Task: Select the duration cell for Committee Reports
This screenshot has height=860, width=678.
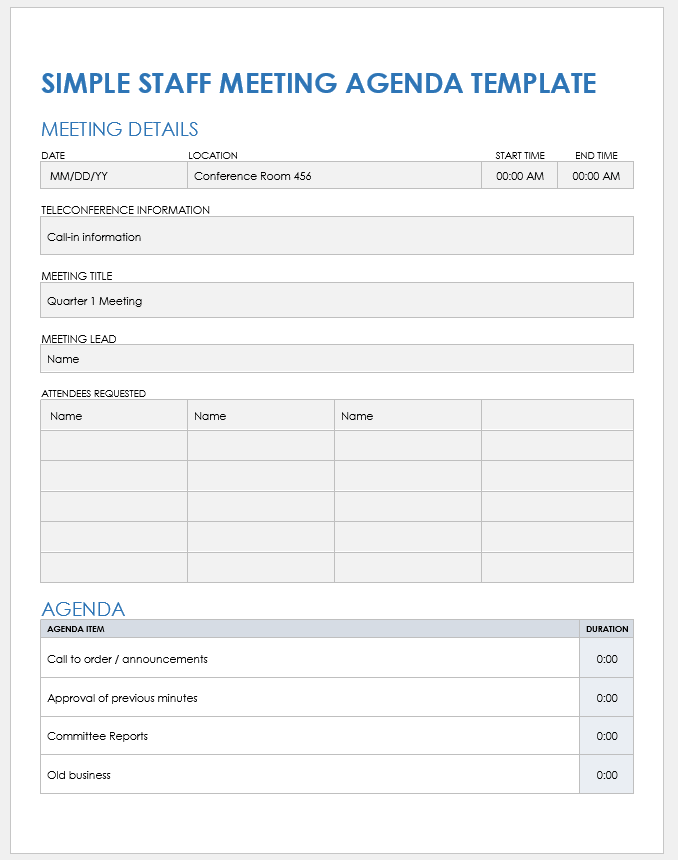Action: point(606,736)
